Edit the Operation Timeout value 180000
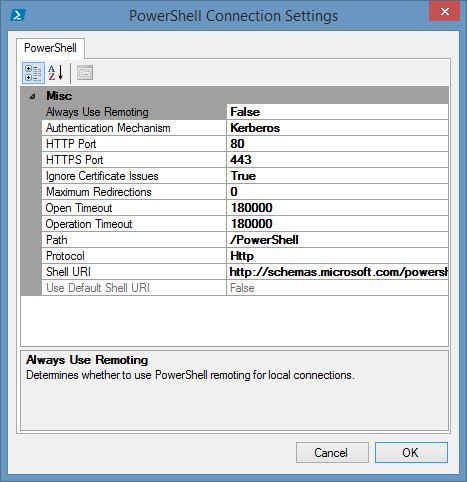Screen dimensions: 467x482 click(x=337, y=224)
